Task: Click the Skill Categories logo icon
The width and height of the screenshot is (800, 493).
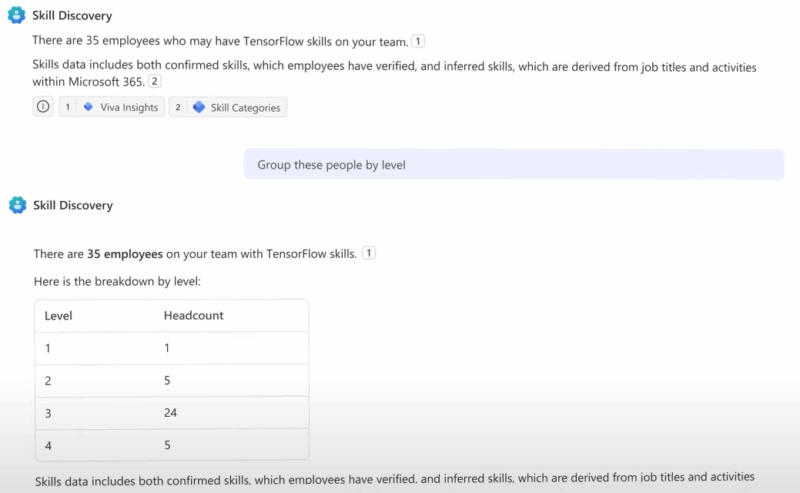Action: (199, 107)
